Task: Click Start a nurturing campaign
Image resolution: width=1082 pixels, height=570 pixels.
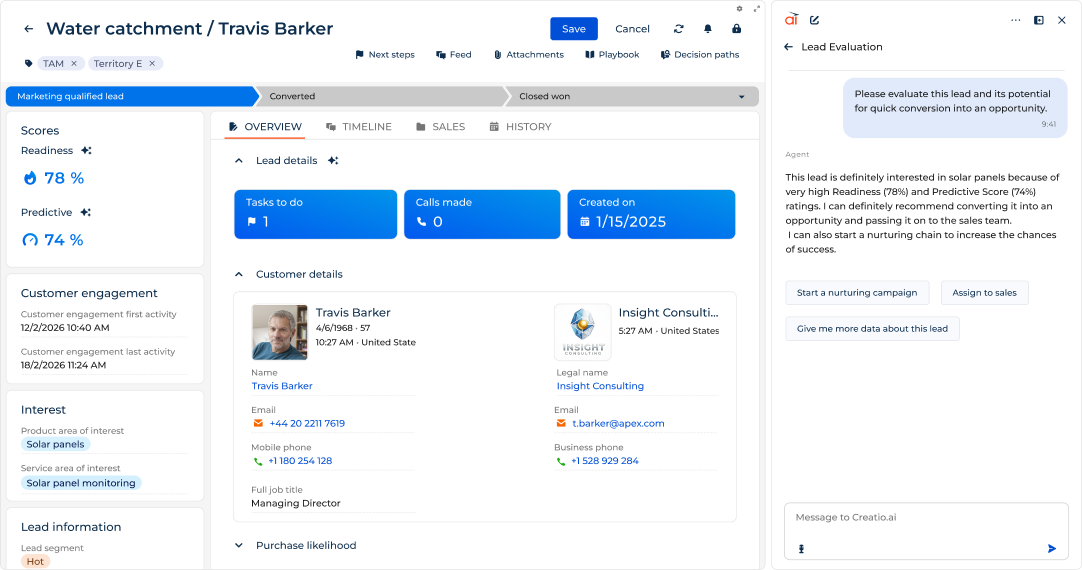Action: (x=857, y=293)
